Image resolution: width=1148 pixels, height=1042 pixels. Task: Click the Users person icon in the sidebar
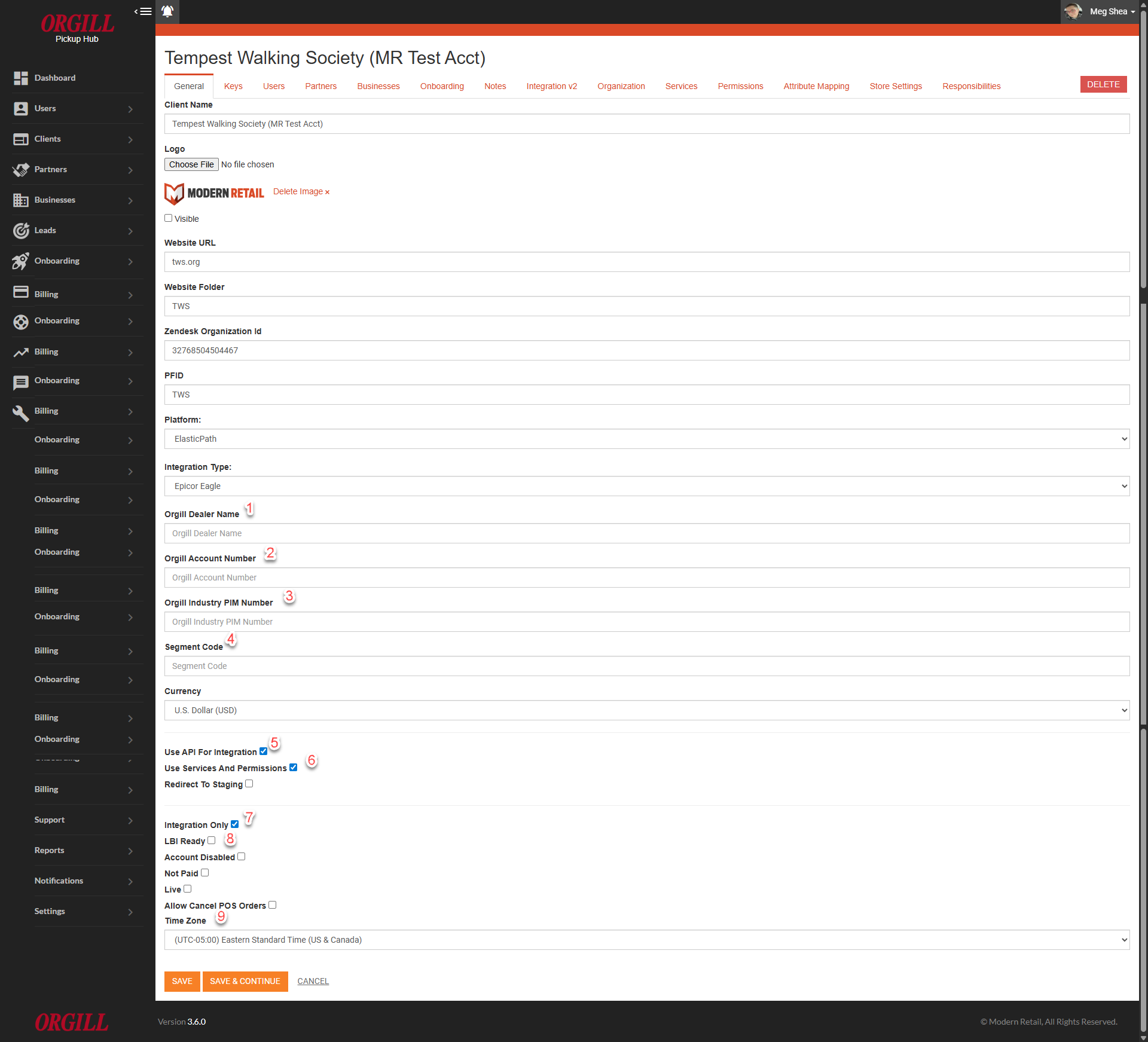(21, 109)
